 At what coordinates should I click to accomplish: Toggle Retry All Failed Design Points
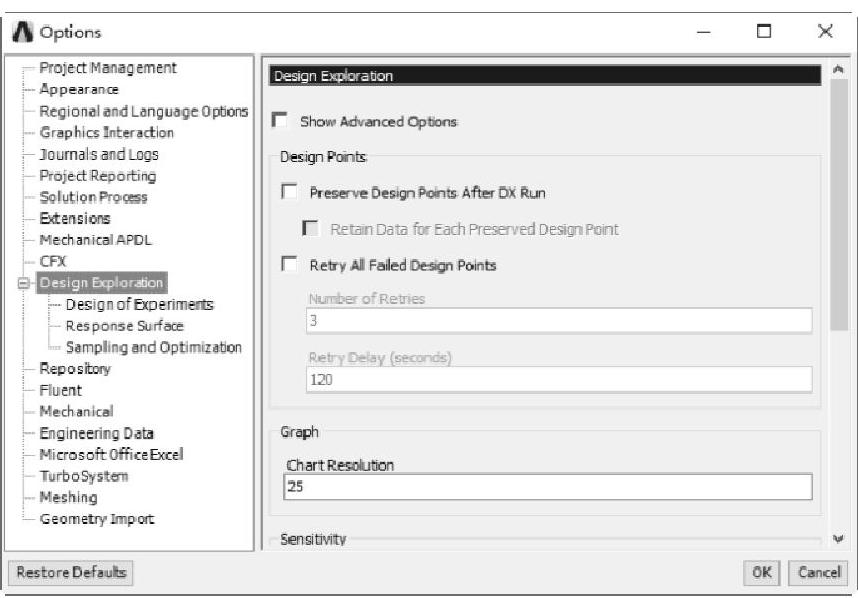tap(290, 265)
